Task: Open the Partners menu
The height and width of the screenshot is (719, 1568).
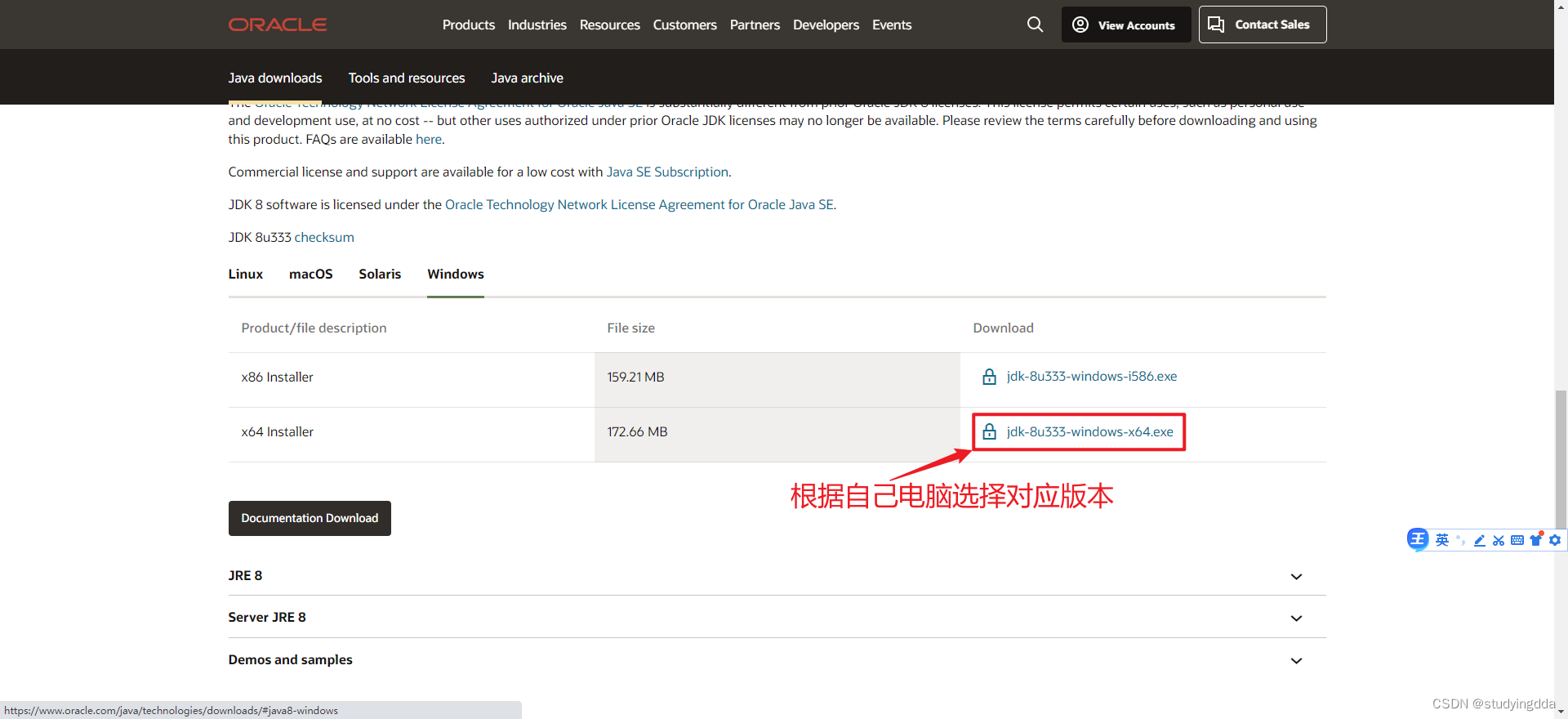Action: click(x=755, y=25)
